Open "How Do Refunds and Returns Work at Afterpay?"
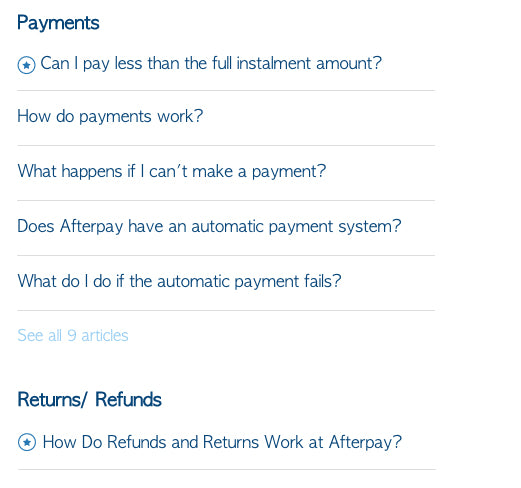Image resolution: width=521 pixels, height=488 pixels. [222, 442]
